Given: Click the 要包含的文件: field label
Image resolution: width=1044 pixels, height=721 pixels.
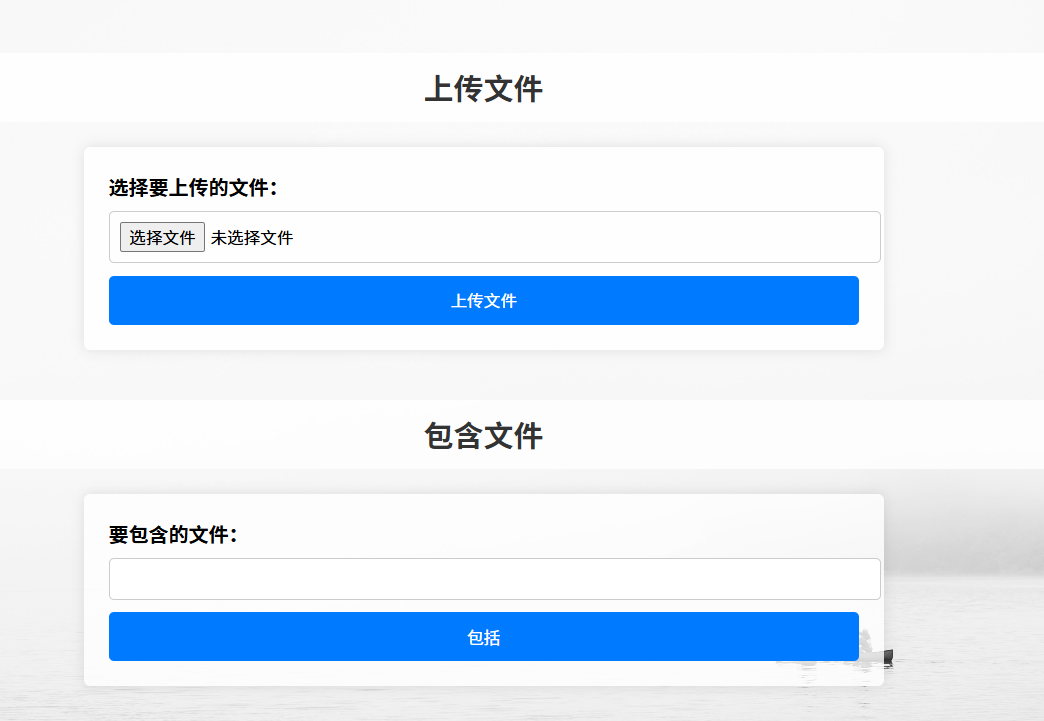Looking at the screenshot, I should [174, 535].
